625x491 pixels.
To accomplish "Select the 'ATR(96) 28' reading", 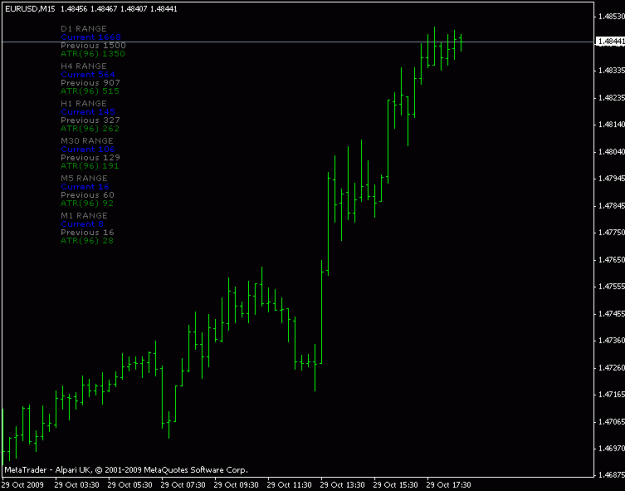I will point(87,241).
